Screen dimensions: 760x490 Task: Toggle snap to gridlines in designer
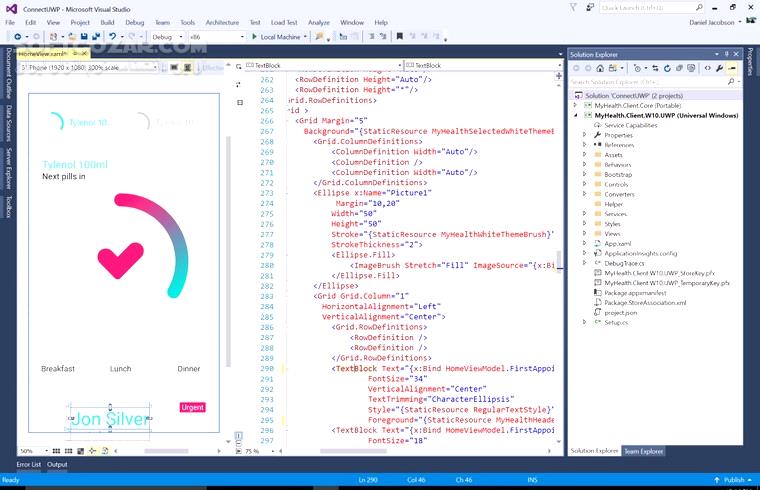(x=68, y=451)
